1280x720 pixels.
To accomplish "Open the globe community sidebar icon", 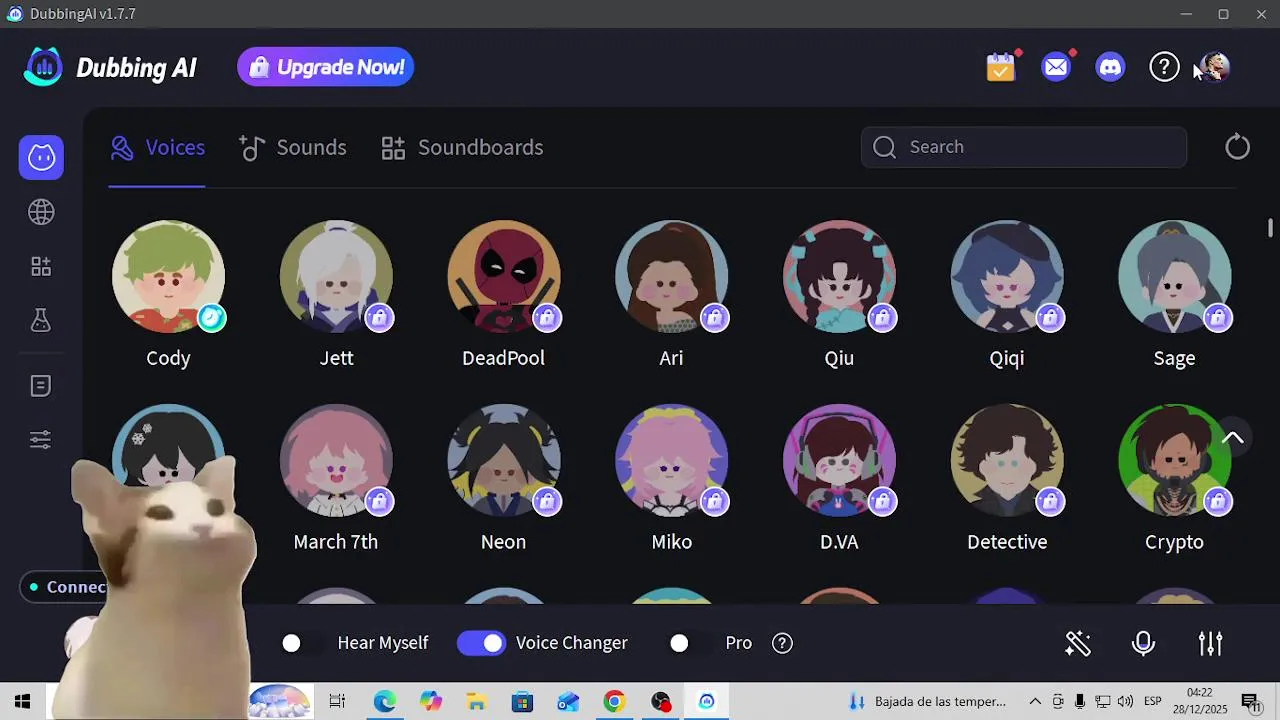I will [x=41, y=212].
